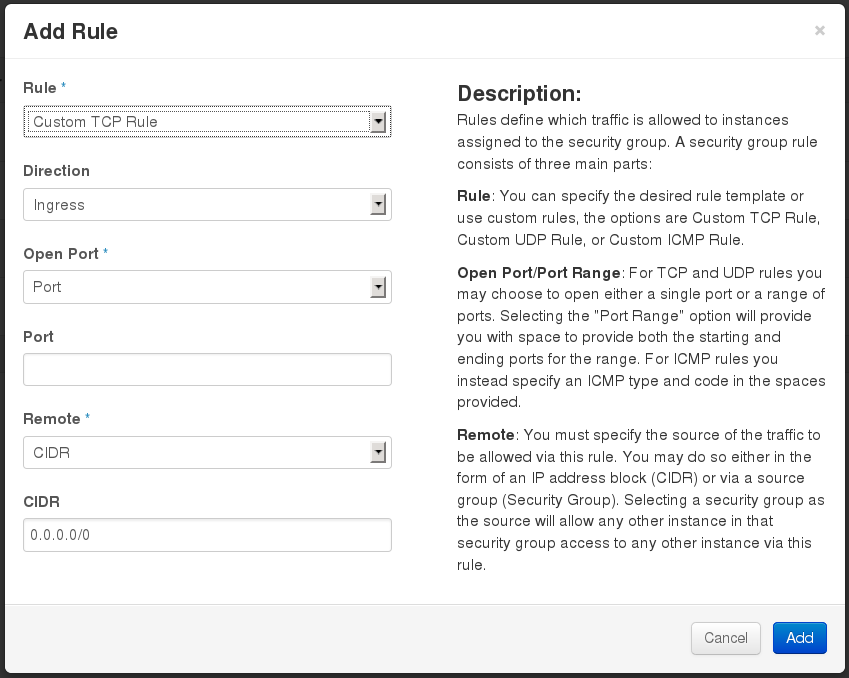This screenshot has width=849, height=678.
Task: Click the arrow icon on the Direction select
Action: pyautogui.click(x=378, y=205)
